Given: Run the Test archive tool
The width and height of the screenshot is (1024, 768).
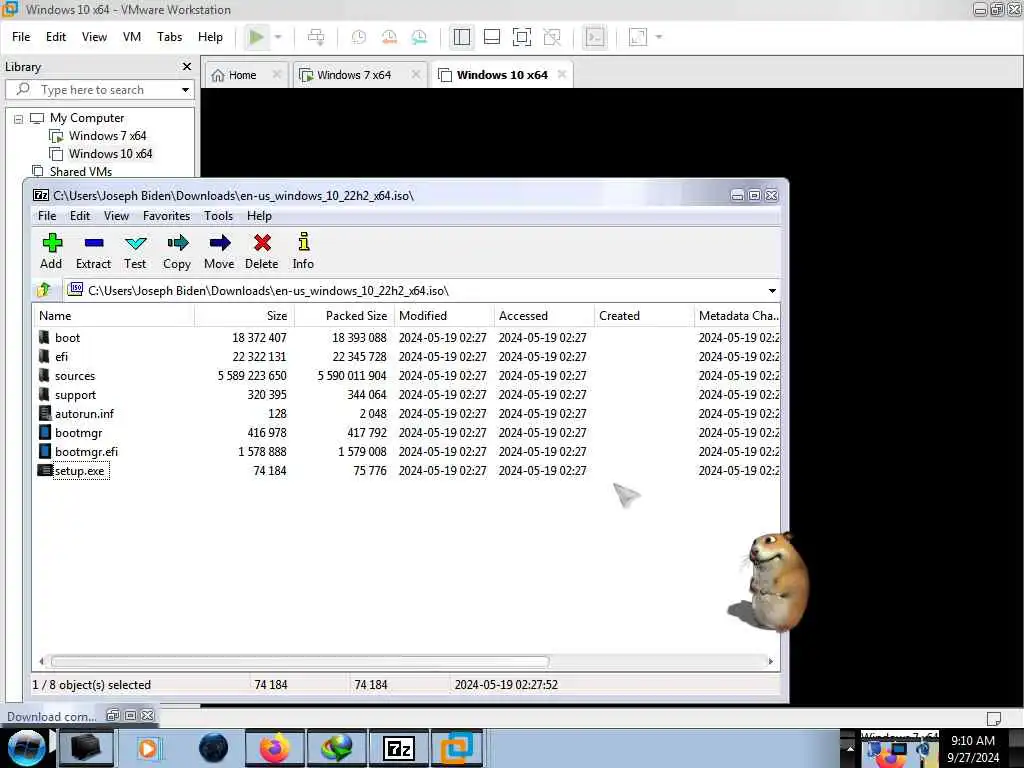Looking at the screenshot, I should [135, 251].
